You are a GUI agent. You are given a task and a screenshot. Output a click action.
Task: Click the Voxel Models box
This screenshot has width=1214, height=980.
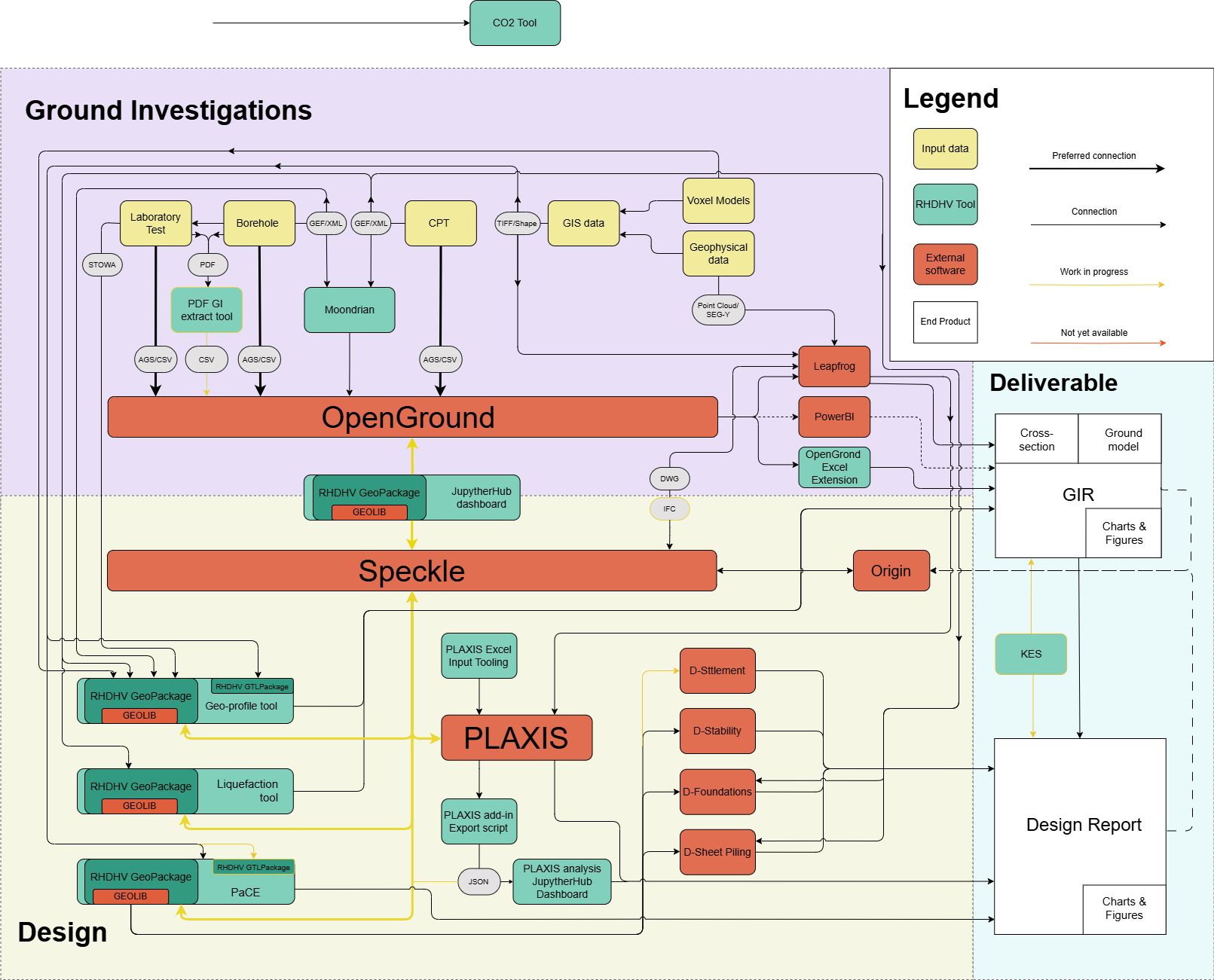point(718,200)
